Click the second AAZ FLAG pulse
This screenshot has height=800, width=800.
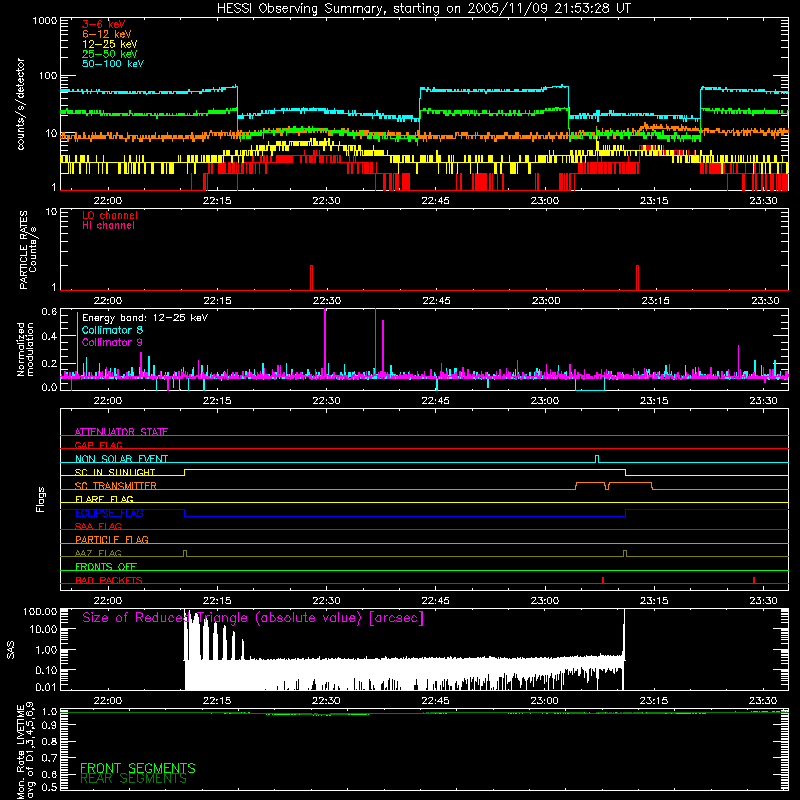(625, 553)
